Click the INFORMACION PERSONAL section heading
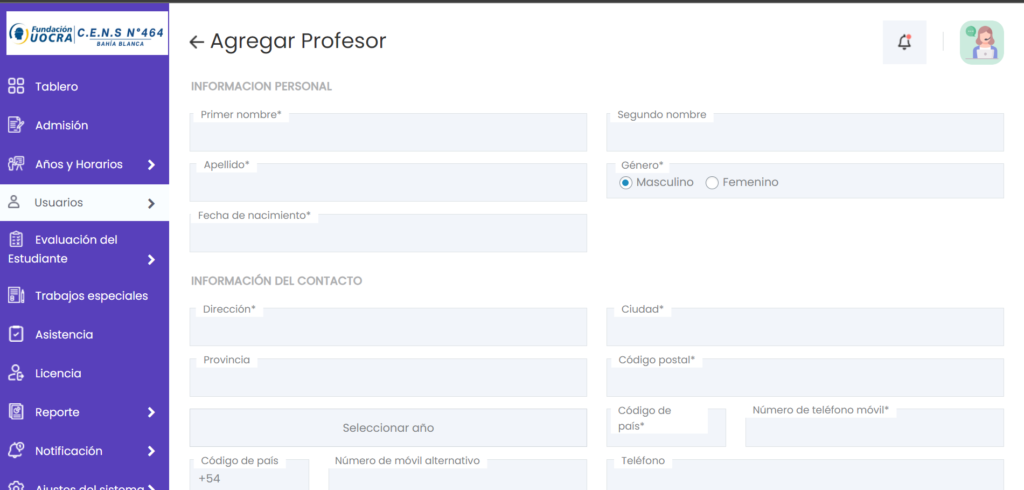Image resolution: width=1024 pixels, height=490 pixels. click(261, 86)
